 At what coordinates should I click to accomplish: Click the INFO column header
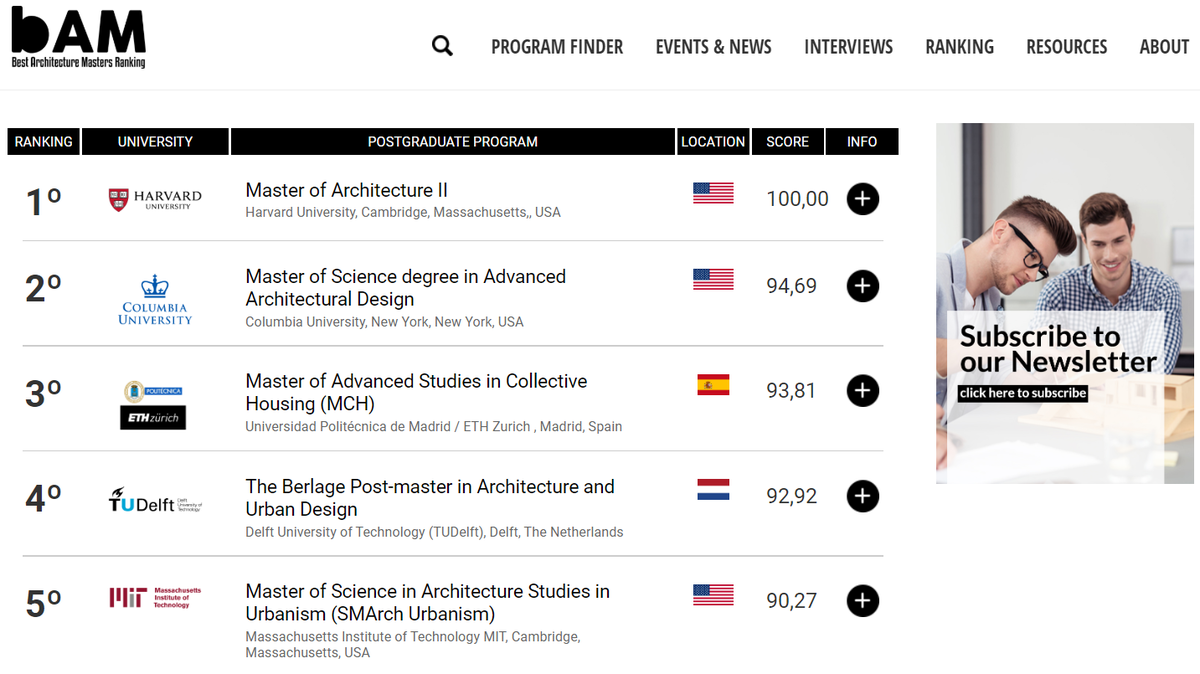coord(862,142)
